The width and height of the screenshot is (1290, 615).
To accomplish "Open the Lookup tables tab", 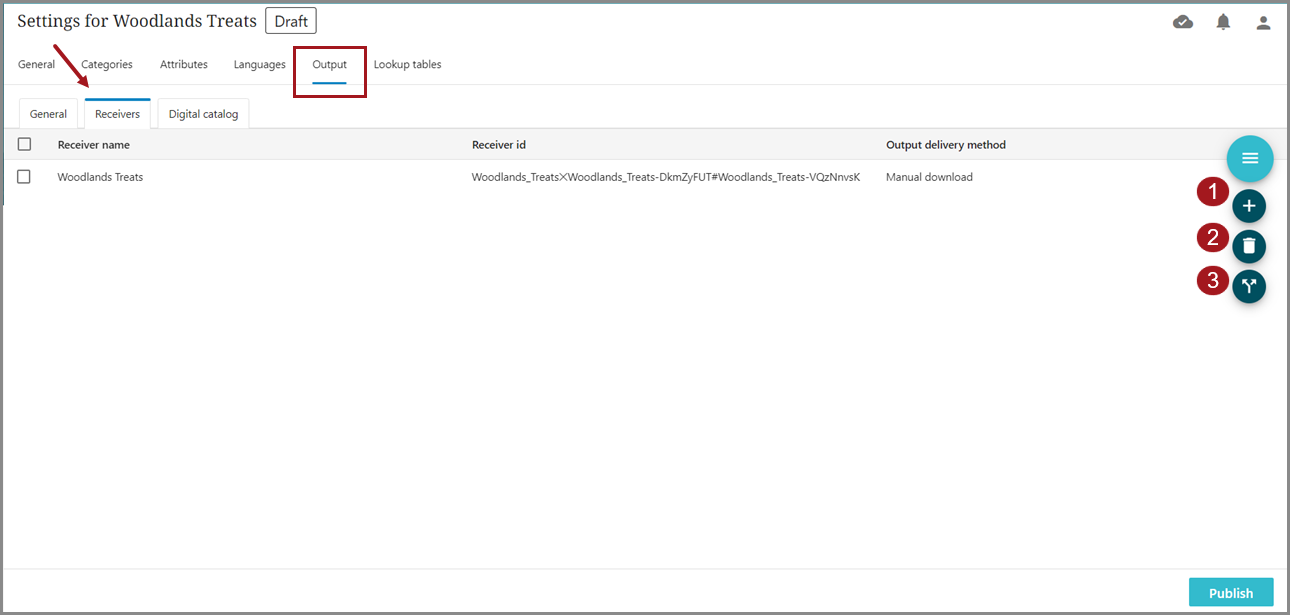I will pyautogui.click(x=407, y=64).
